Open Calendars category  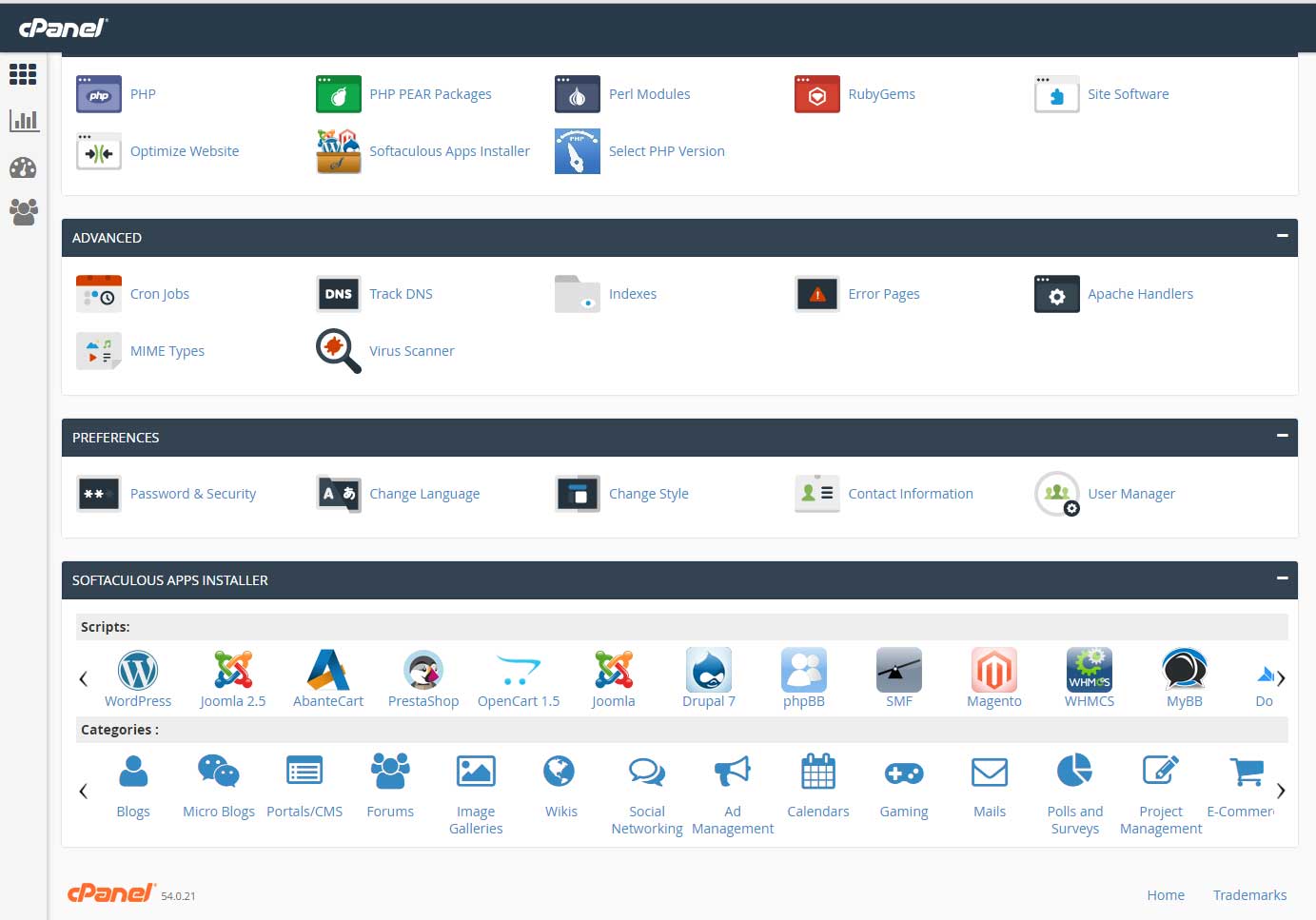tap(818, 785)
